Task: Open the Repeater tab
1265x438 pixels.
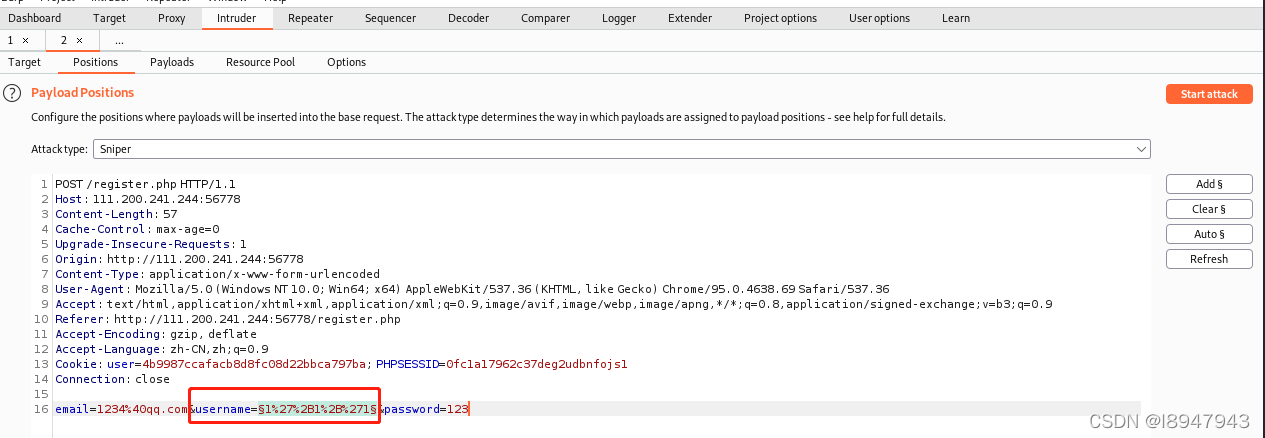Action: [310, 18]
